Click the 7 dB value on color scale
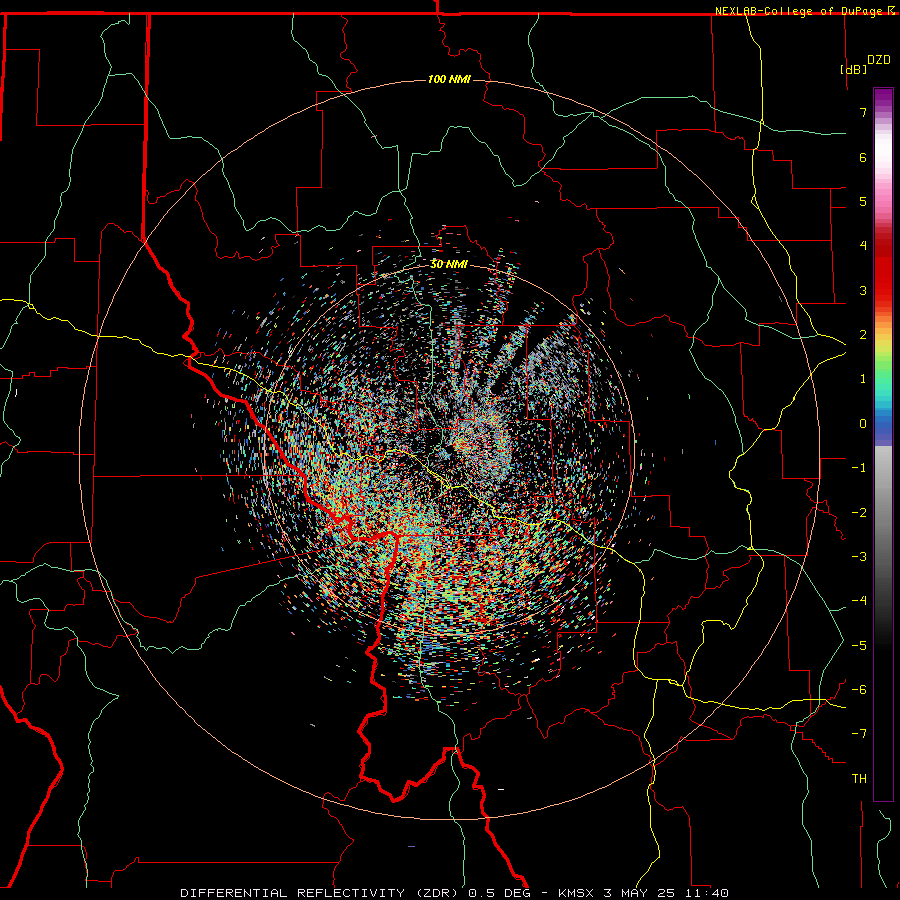The width and height of the screenshot is (900, 900). (x=863, y=112)
